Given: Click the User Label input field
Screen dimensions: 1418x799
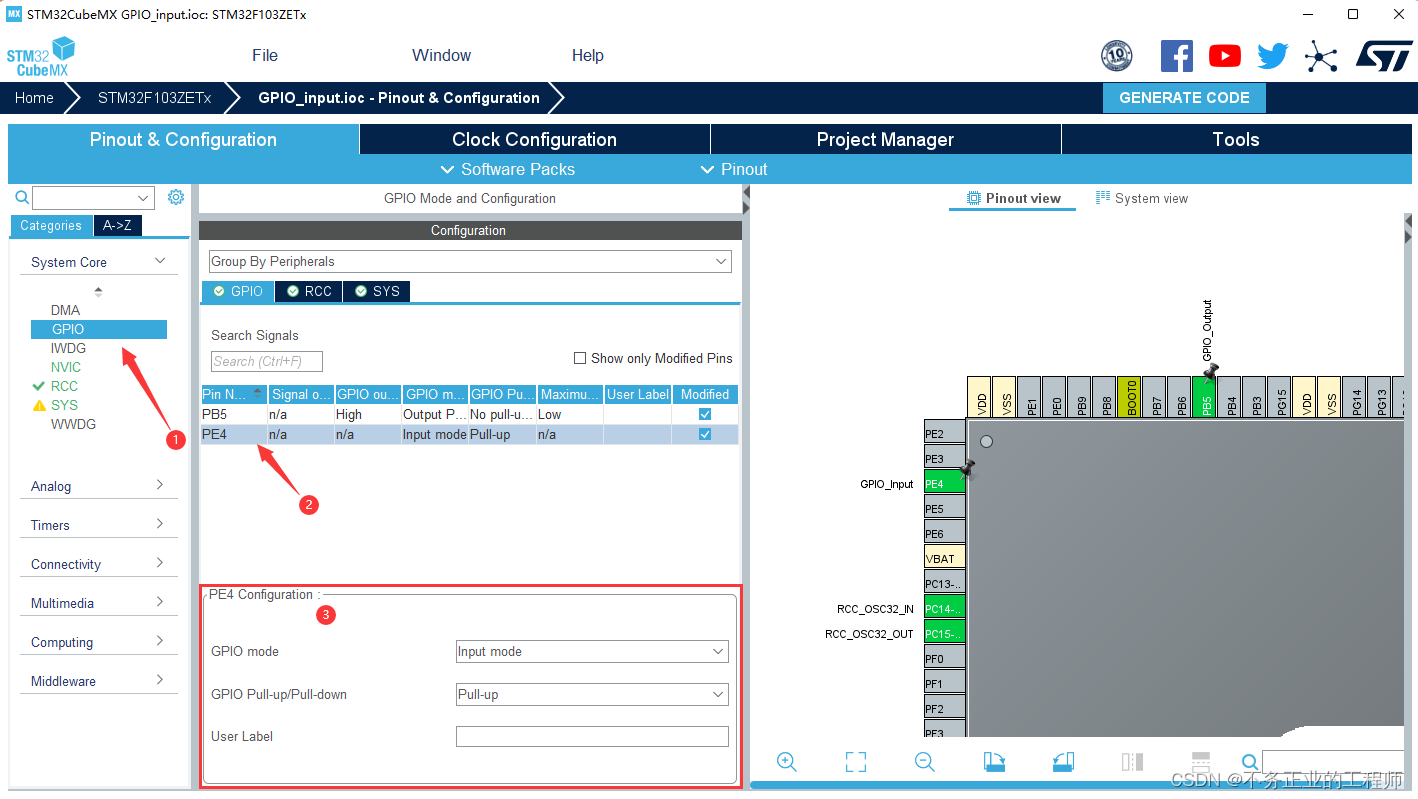Looking at the screenshot, I should [x=592, y=736].
